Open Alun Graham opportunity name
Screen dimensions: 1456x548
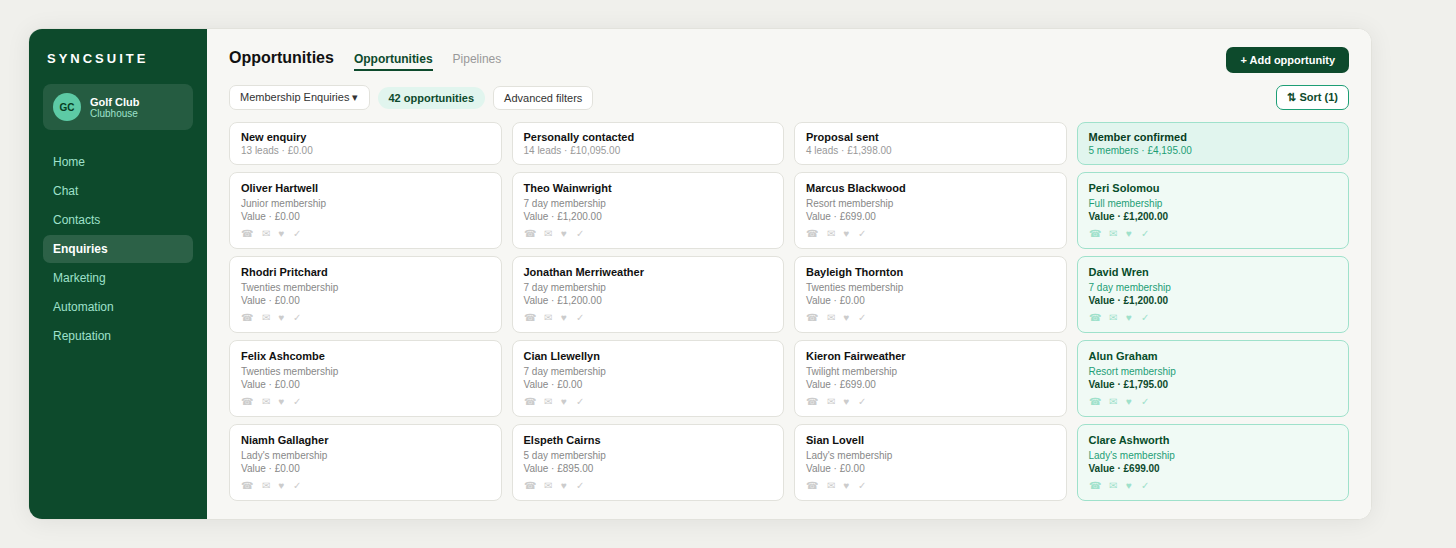click(x=1123, y=356)
